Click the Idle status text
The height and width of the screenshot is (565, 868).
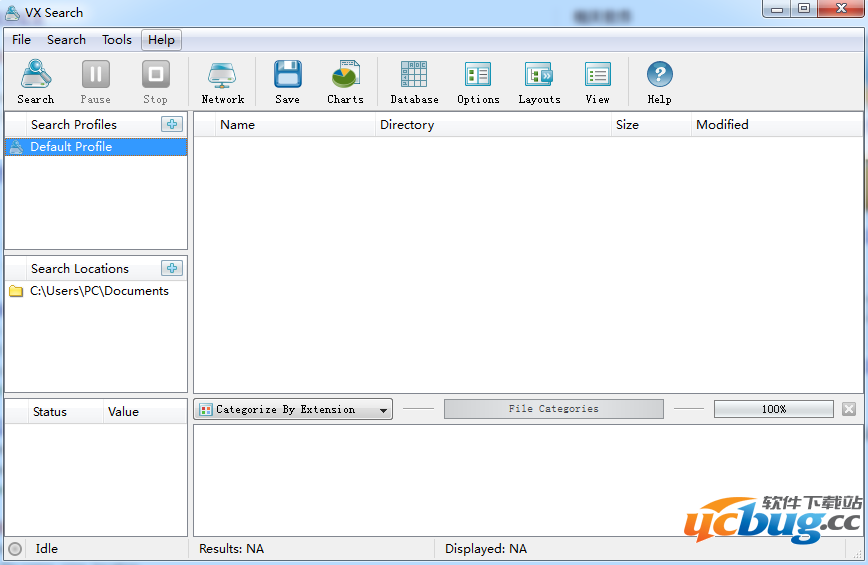coord(46,548)
